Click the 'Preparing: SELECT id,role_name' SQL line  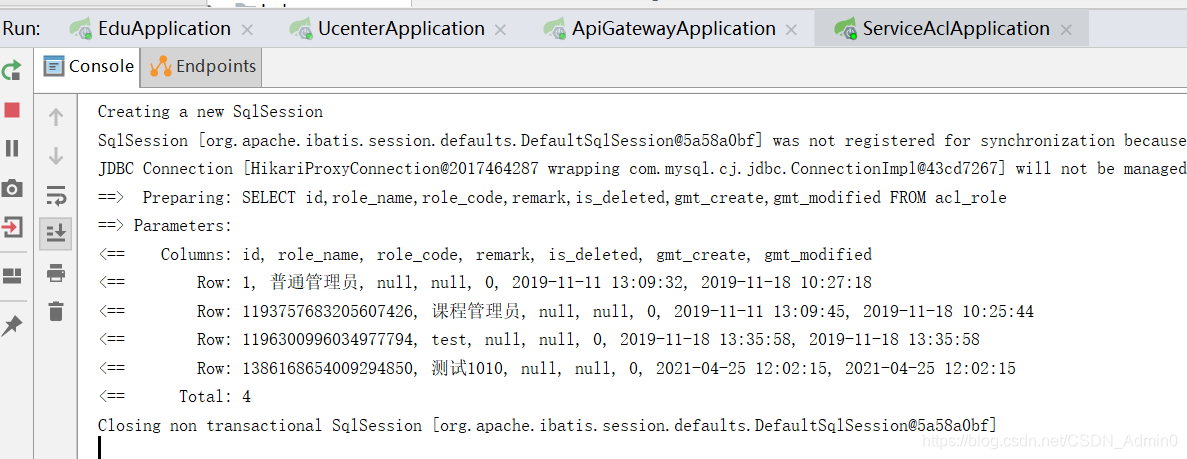552,198
